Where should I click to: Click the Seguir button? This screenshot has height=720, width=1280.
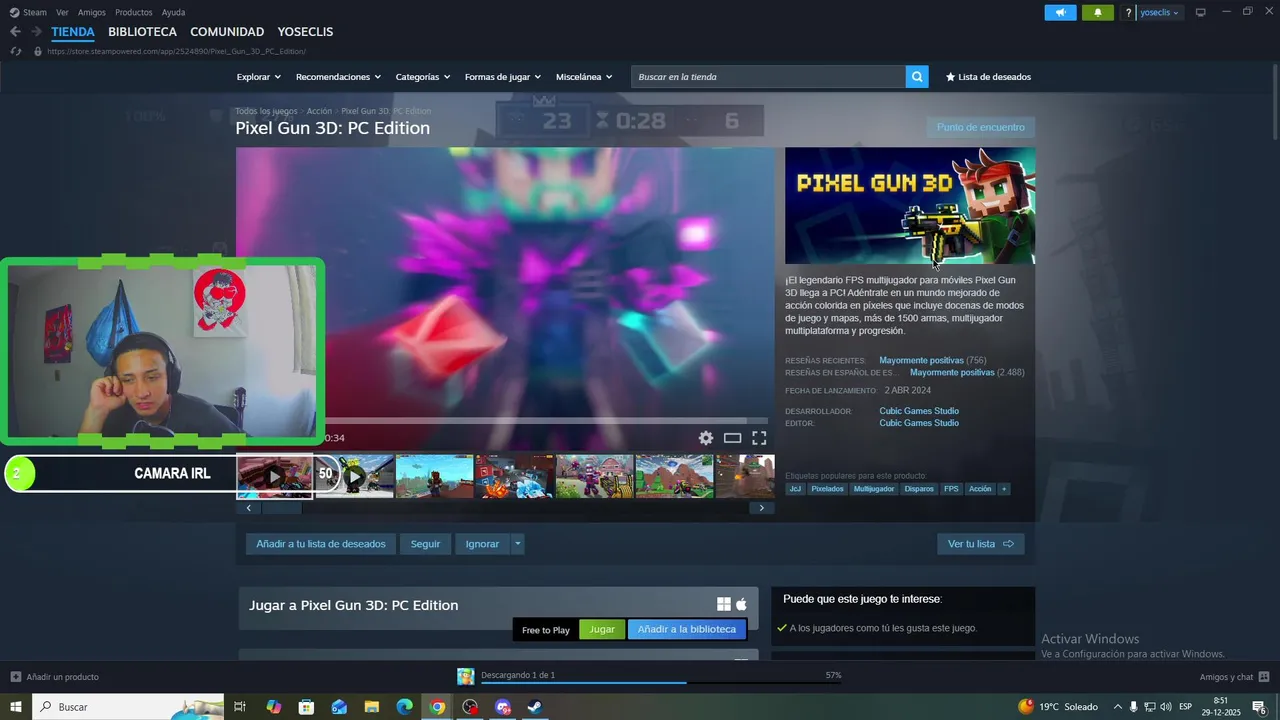(425, 544)
